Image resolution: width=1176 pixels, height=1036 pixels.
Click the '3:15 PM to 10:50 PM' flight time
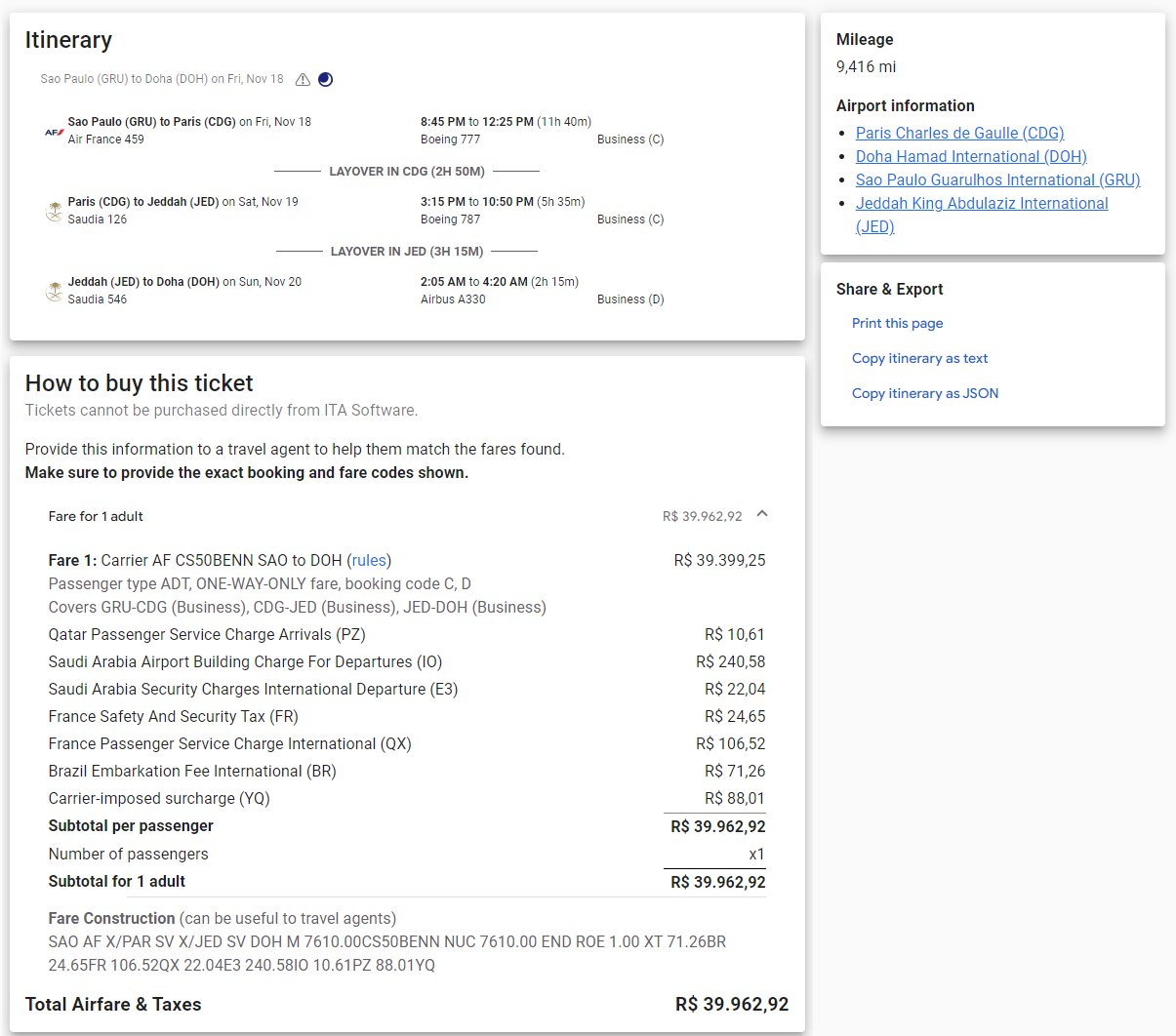click(477, 202)
